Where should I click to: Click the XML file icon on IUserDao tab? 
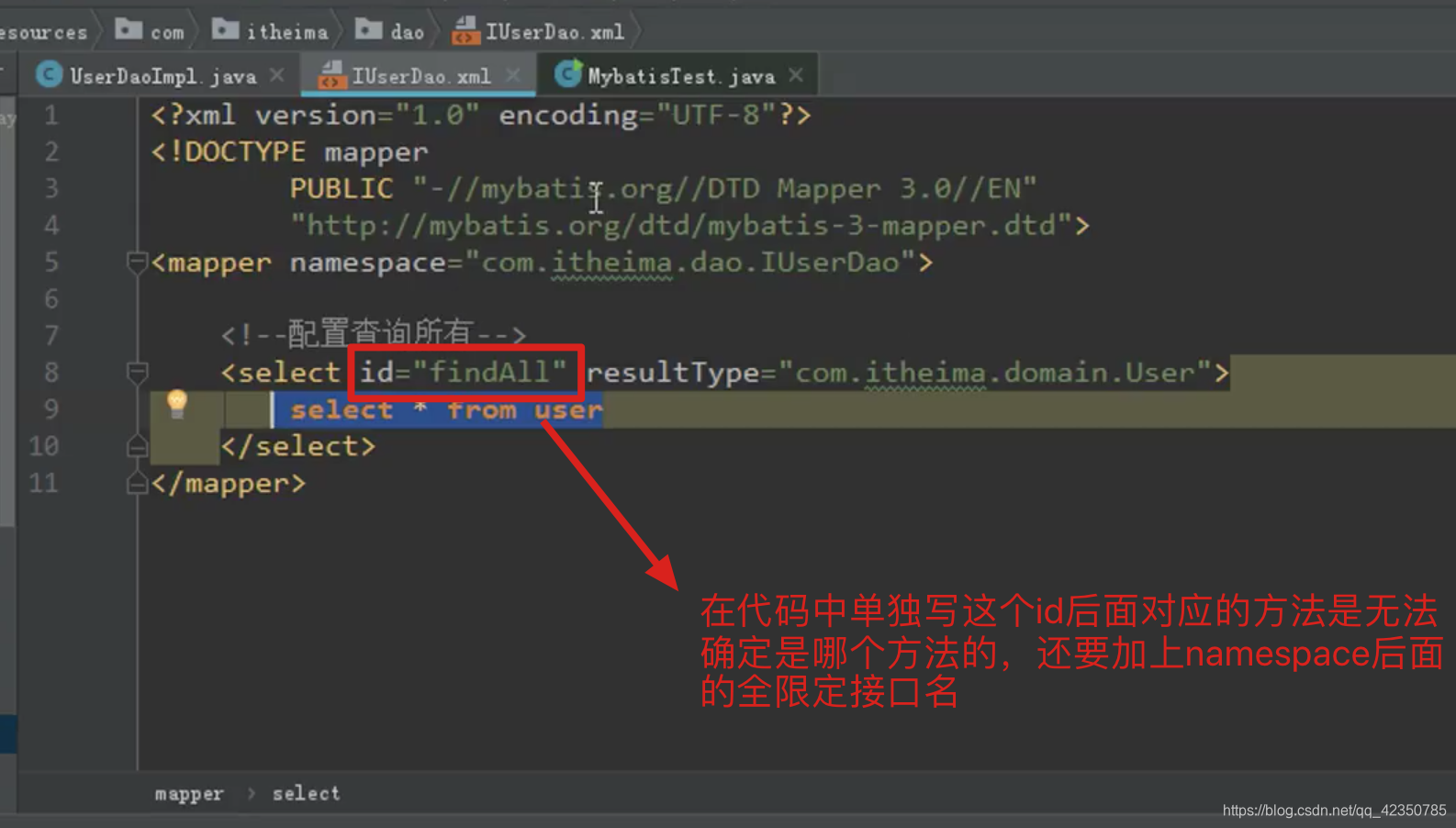(330, 75)
